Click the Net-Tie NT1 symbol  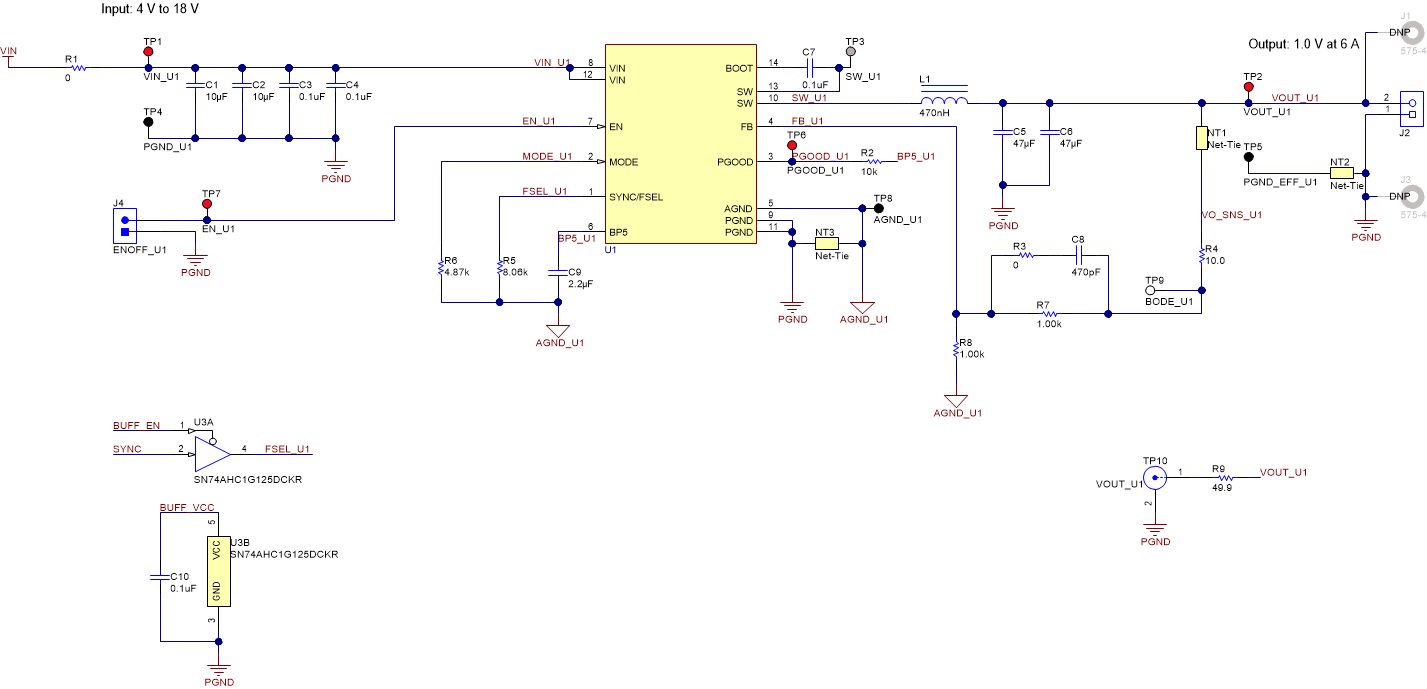click(1203, 138)
